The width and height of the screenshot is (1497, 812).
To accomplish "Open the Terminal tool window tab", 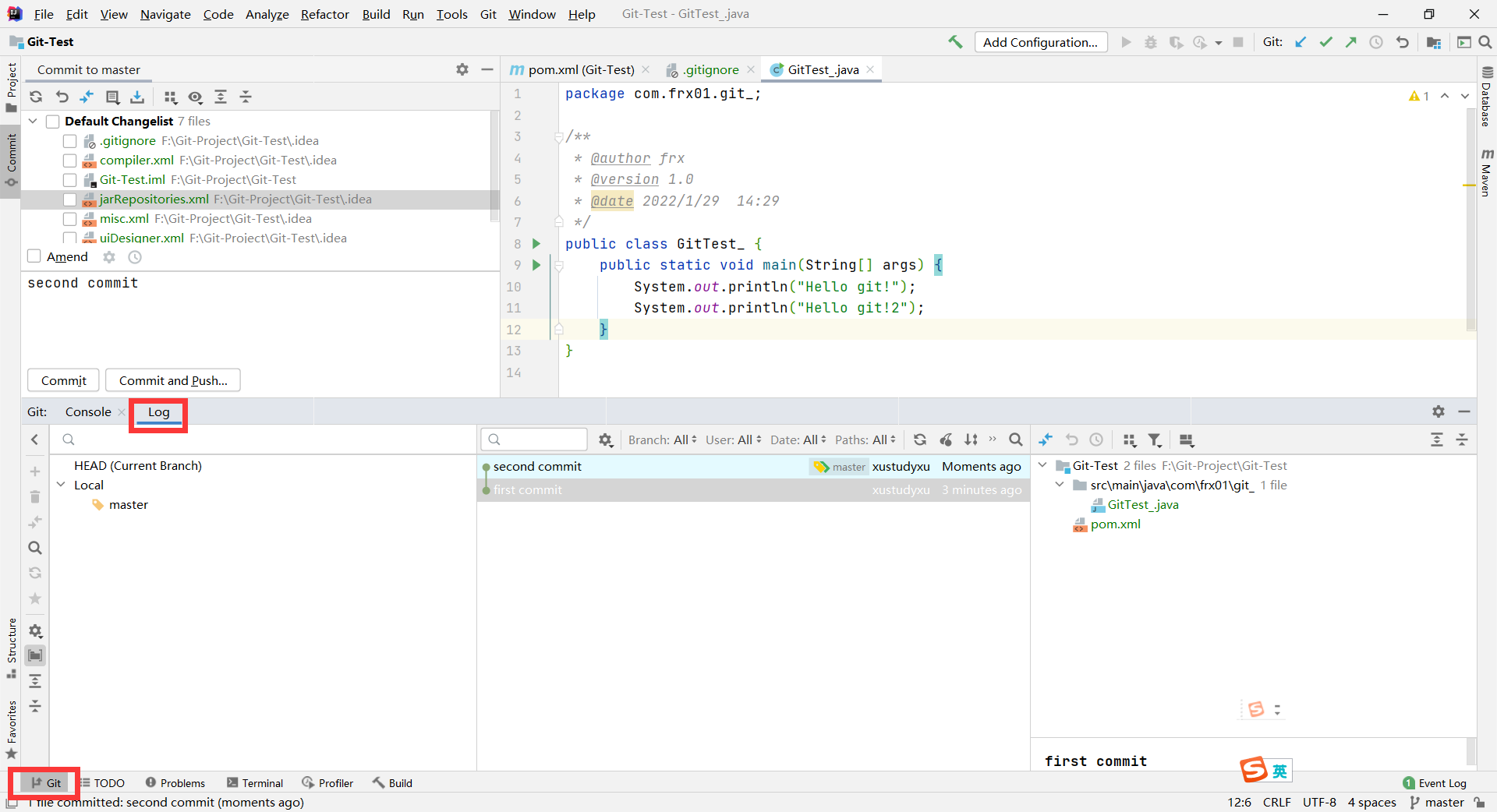I will 255,783.
